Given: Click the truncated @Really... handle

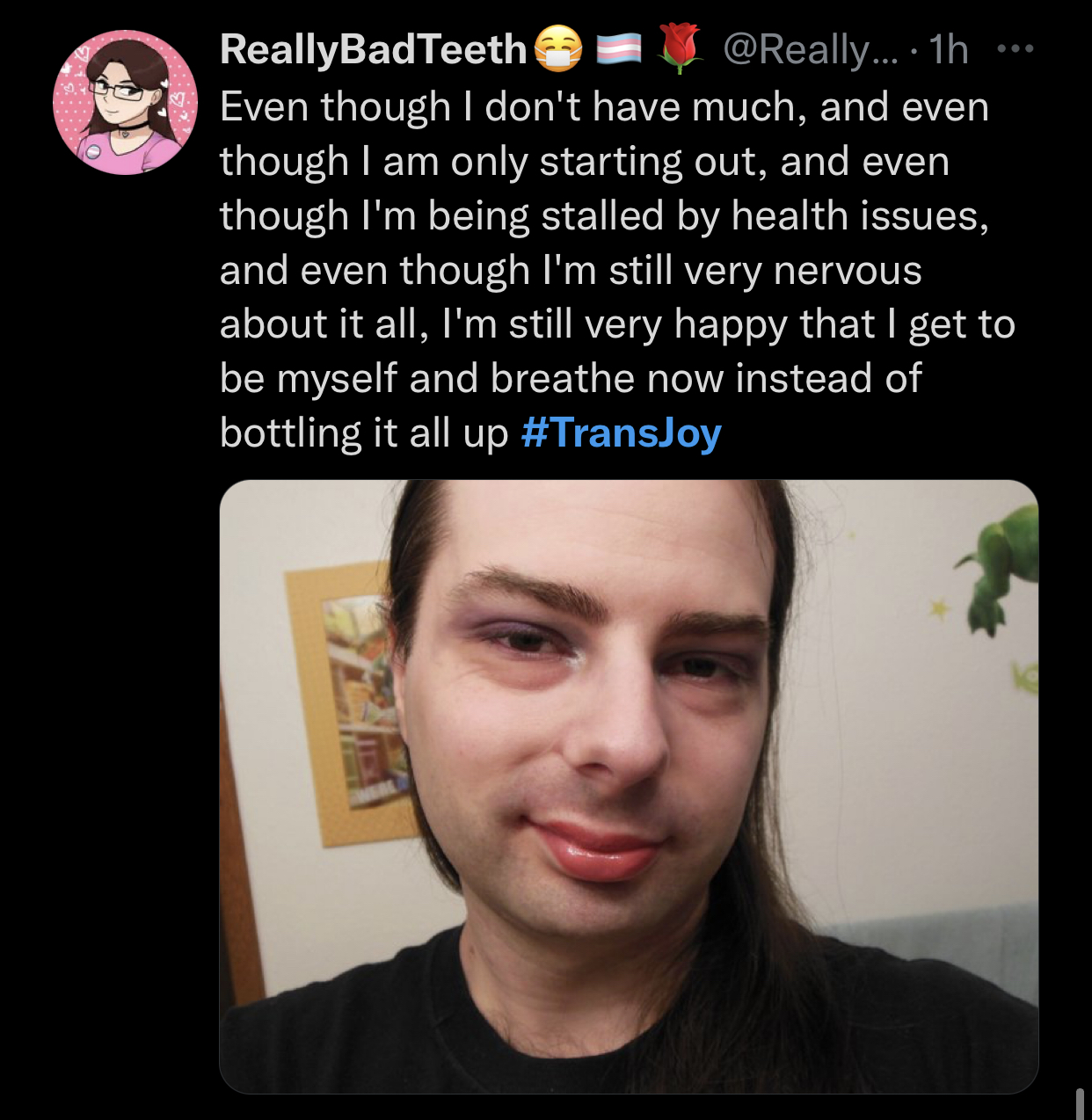Looking at the screenshot, I should (x=810, y=49).
